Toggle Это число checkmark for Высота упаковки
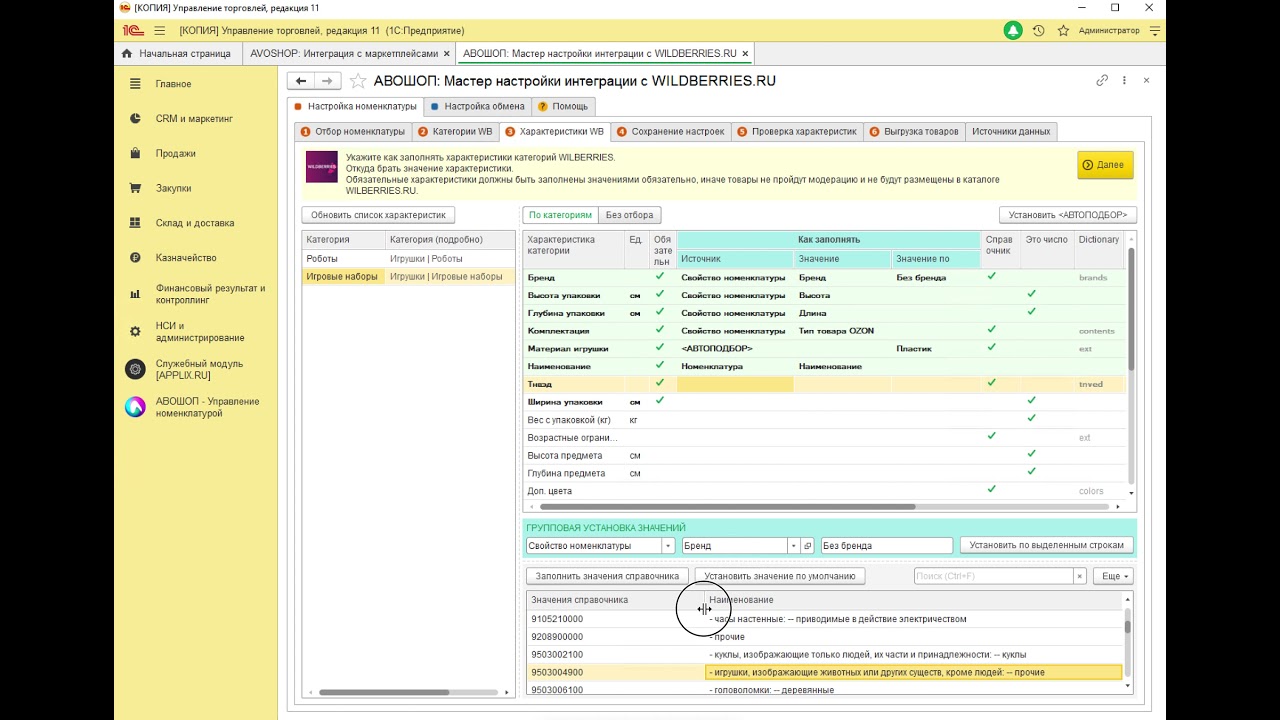This screenshot has height=720, width=1280. point(1032,295)
